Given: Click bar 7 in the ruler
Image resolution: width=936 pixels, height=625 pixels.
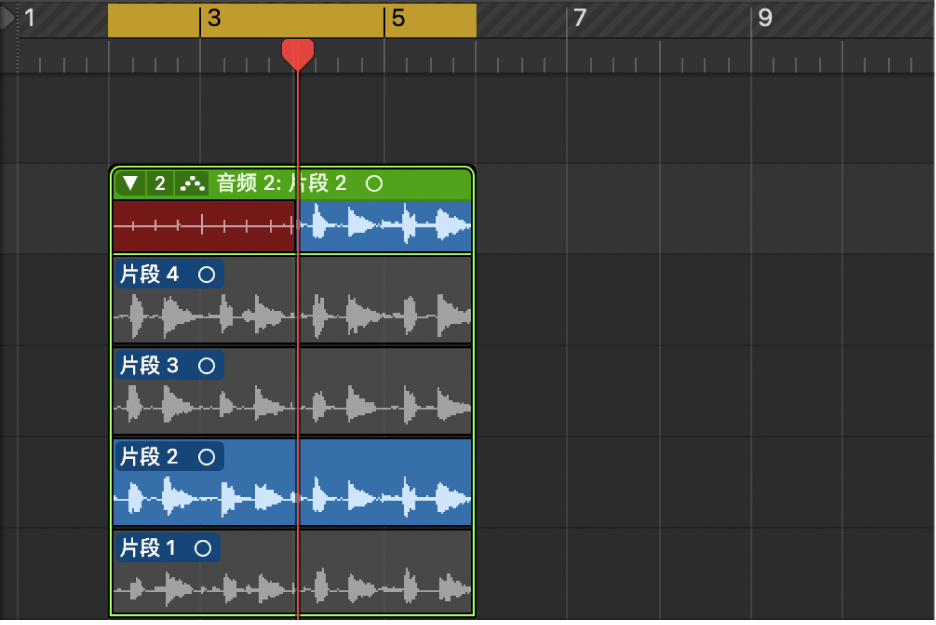Looking at the screenshot, I should tap(580, 18).
